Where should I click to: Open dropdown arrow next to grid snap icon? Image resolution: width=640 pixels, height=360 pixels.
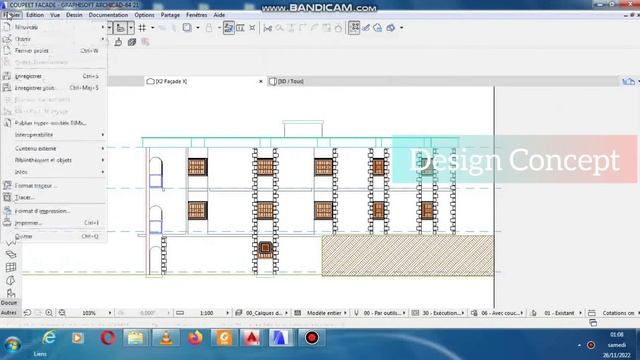(153, 28)
